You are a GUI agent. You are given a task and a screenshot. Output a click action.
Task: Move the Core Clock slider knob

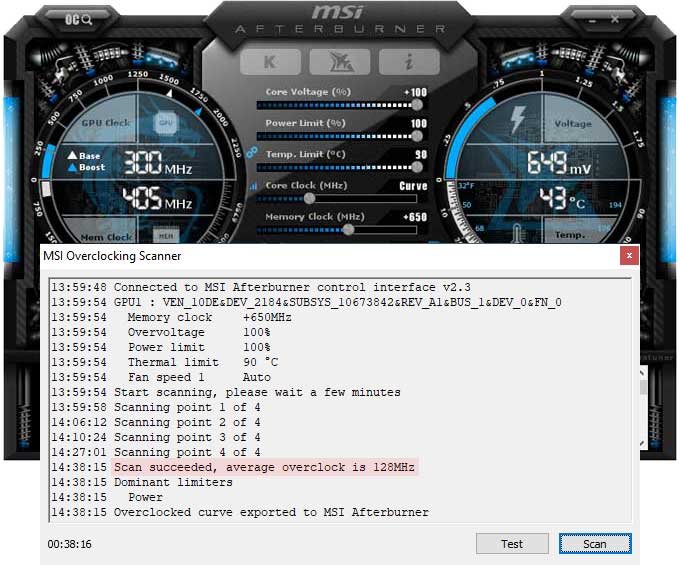(x=309, y=198)
